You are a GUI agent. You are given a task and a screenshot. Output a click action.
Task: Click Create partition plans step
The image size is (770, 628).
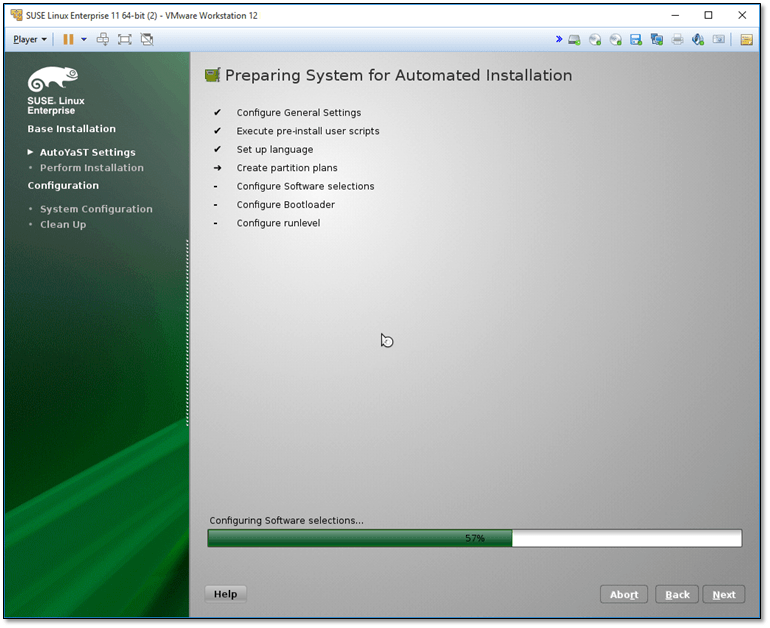tap(287, 168)
